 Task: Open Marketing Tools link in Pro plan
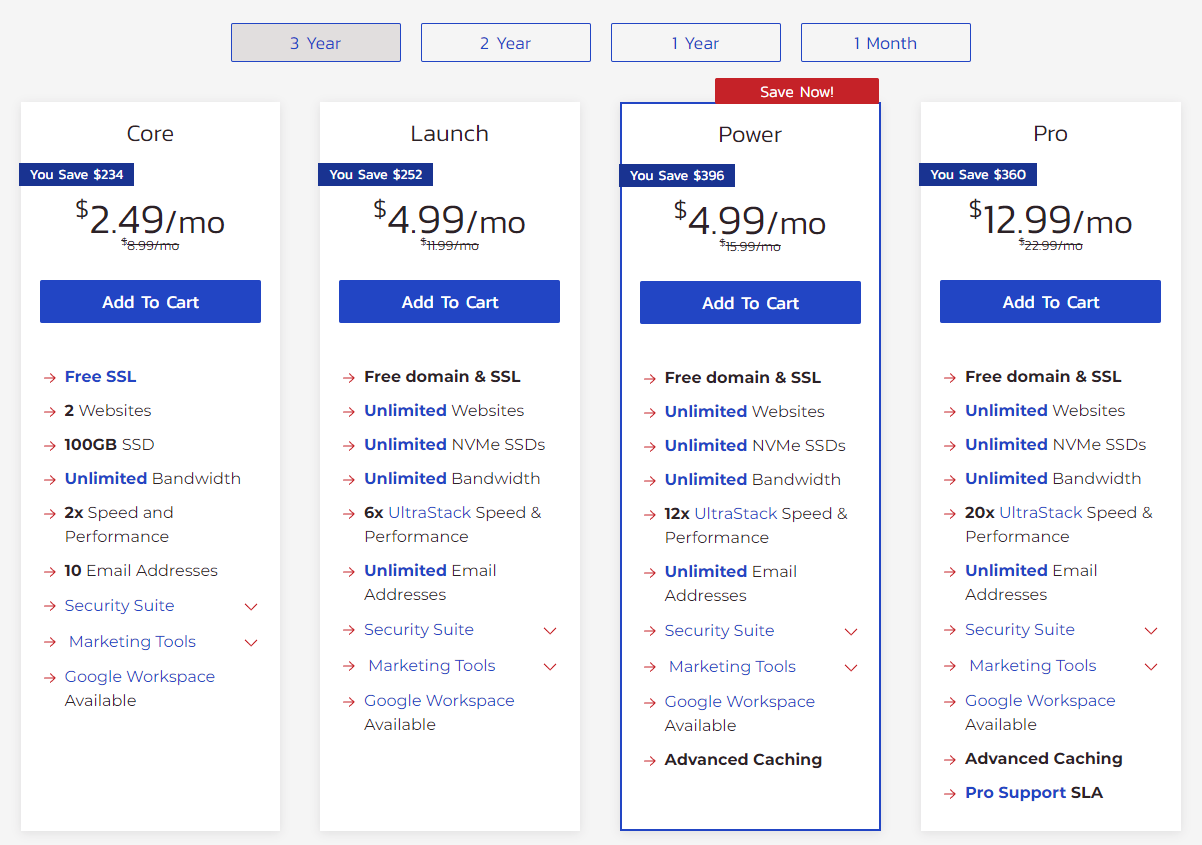pyautogui.click(x=1033, y=665)
